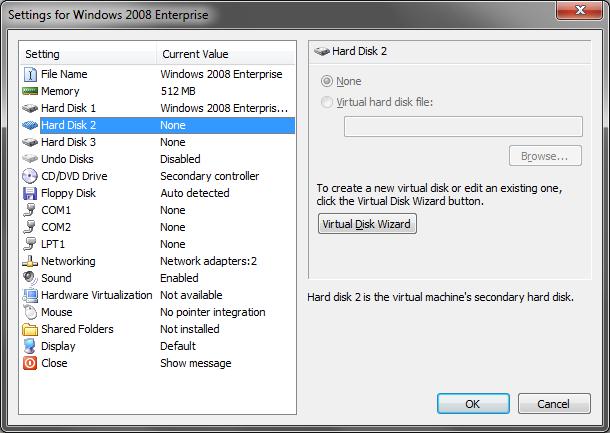610x433 pixels.
Task: Click the Sound speaker icon
Action: [x=30, y=278]
